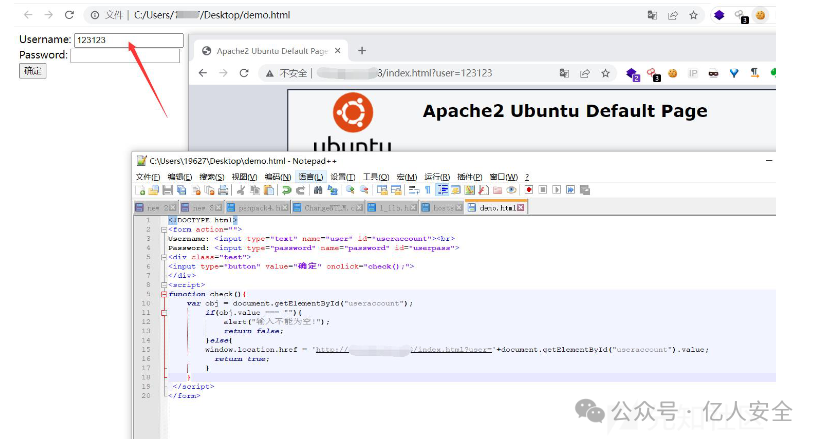Click the 'return false;' text on line 13
The width and height of the screenshot is (819, 444).
tap(253, 331)
